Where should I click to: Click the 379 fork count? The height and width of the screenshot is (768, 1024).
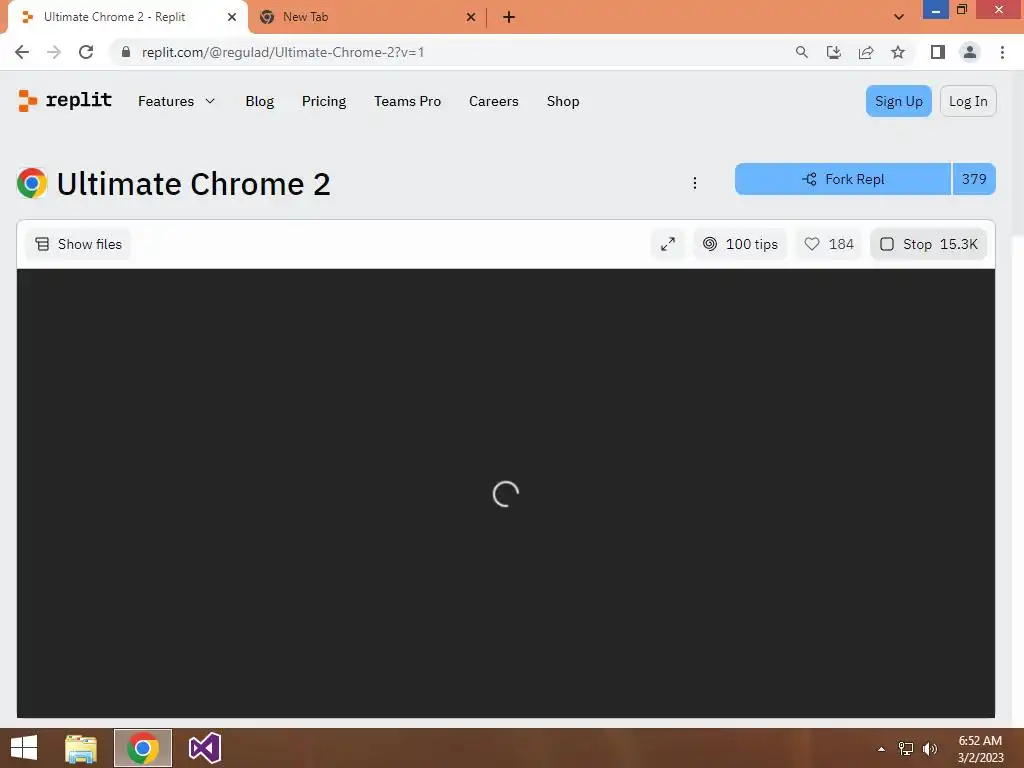tap(974, 179)
